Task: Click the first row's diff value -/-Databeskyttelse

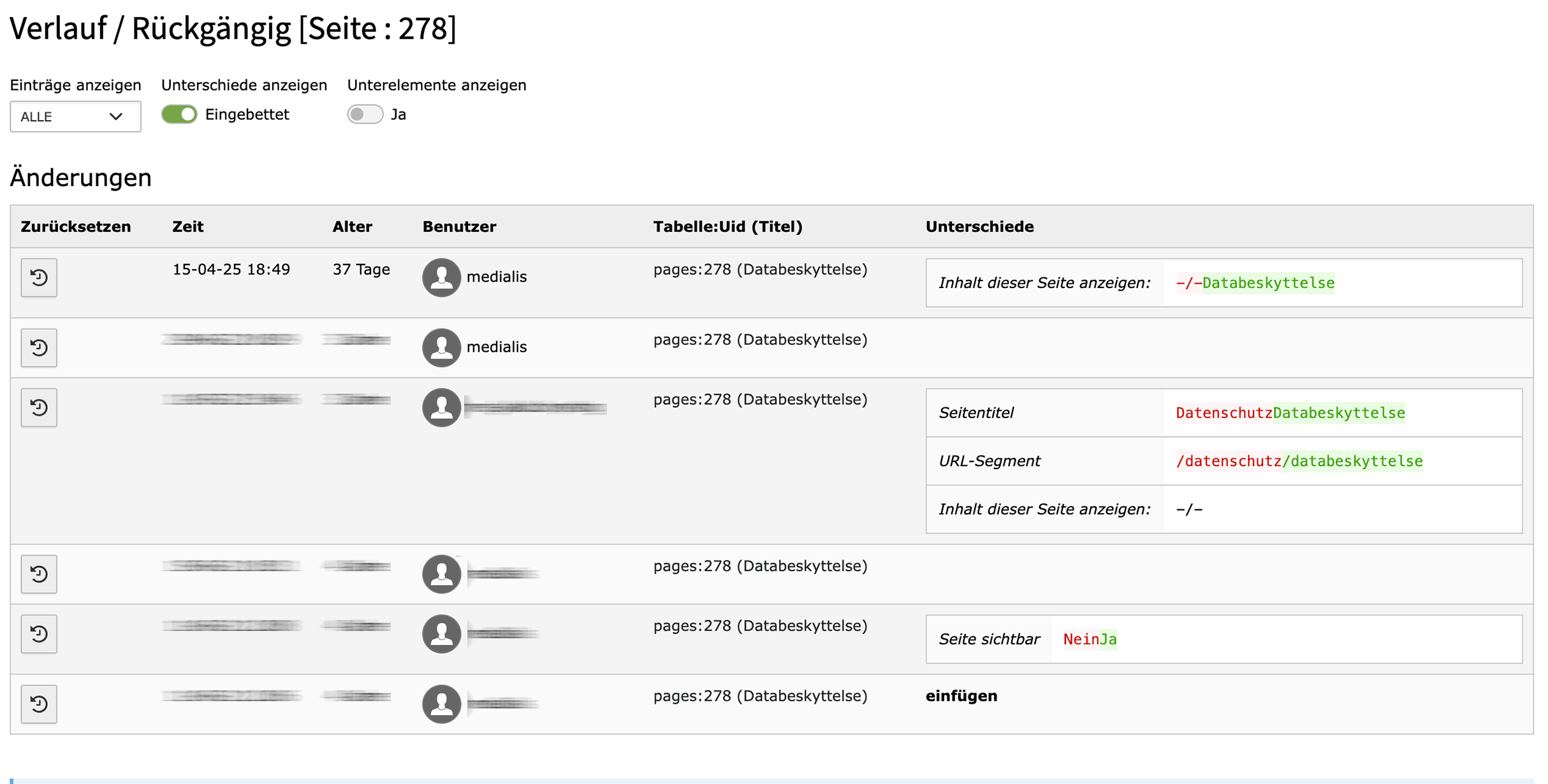Action: [1255, 283]
